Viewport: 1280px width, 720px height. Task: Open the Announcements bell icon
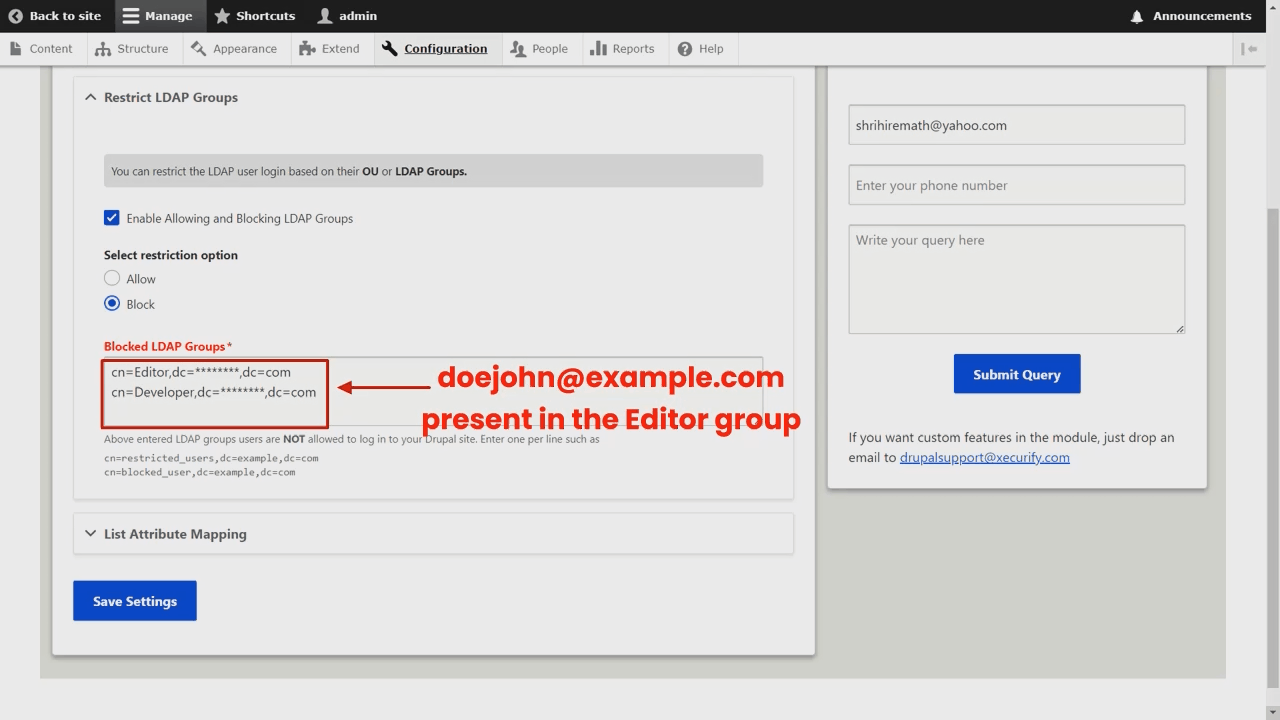click(x=1136, y=16)
